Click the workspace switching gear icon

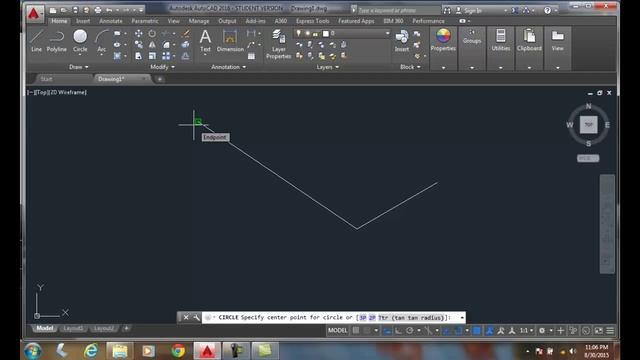[542, 331]
